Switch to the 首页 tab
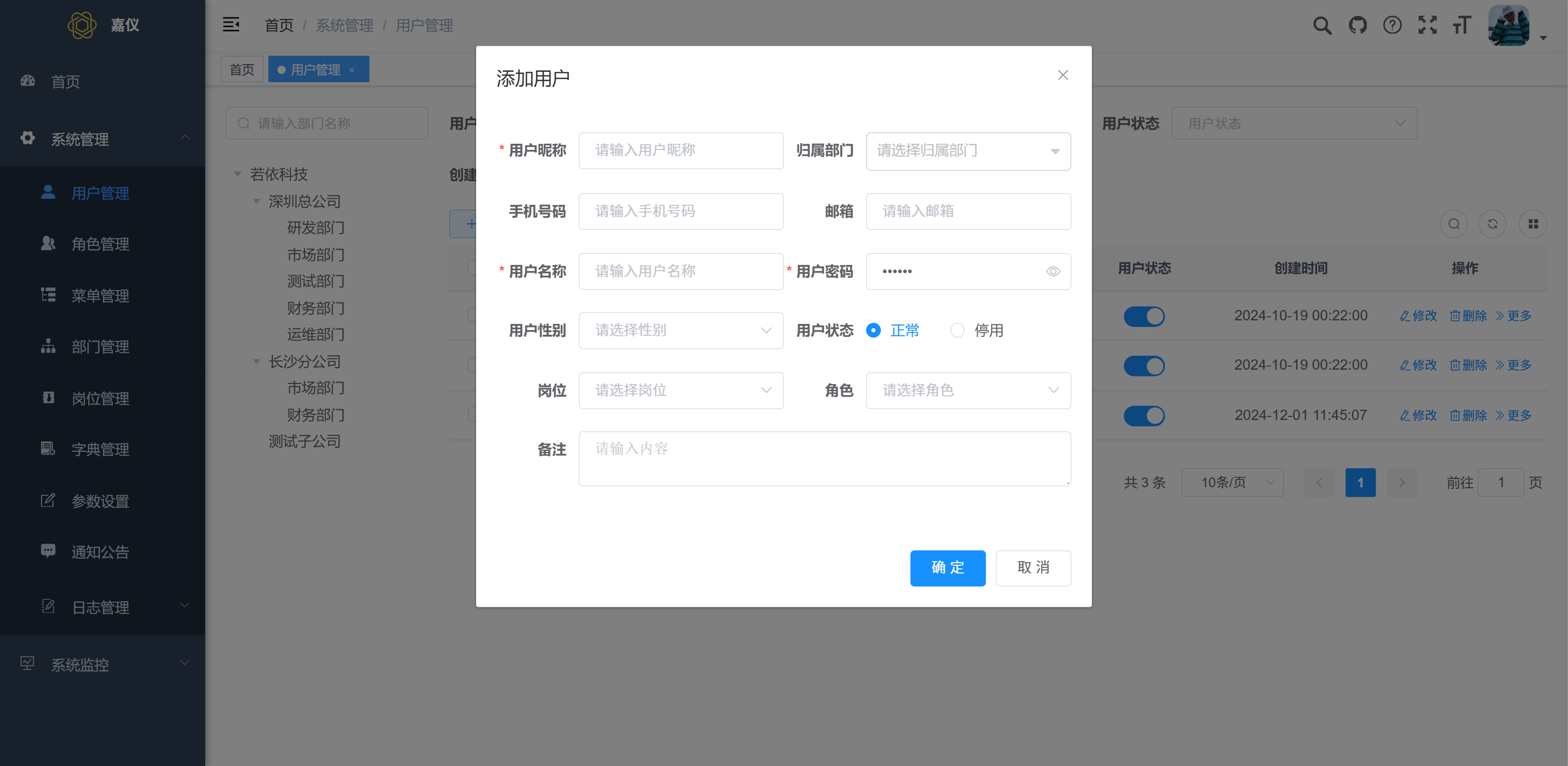 tap(242, 69)
